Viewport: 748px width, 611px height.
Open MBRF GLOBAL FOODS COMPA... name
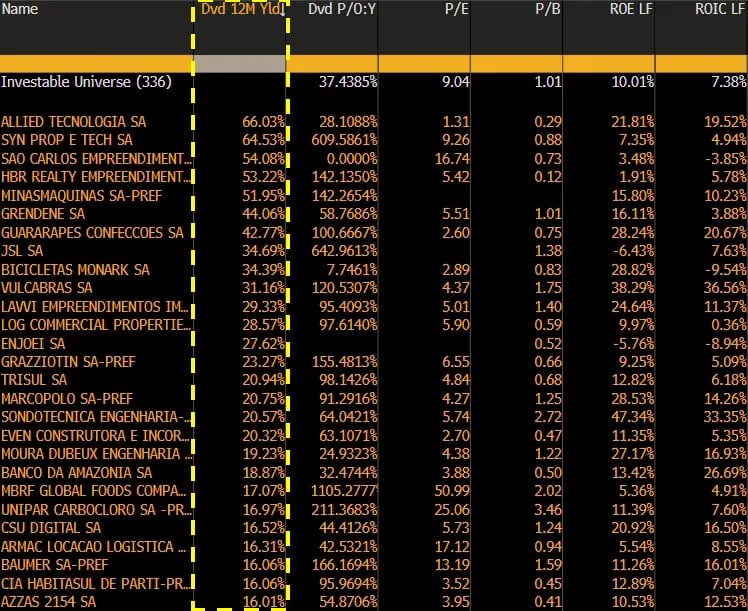click(x=94, y=491)
